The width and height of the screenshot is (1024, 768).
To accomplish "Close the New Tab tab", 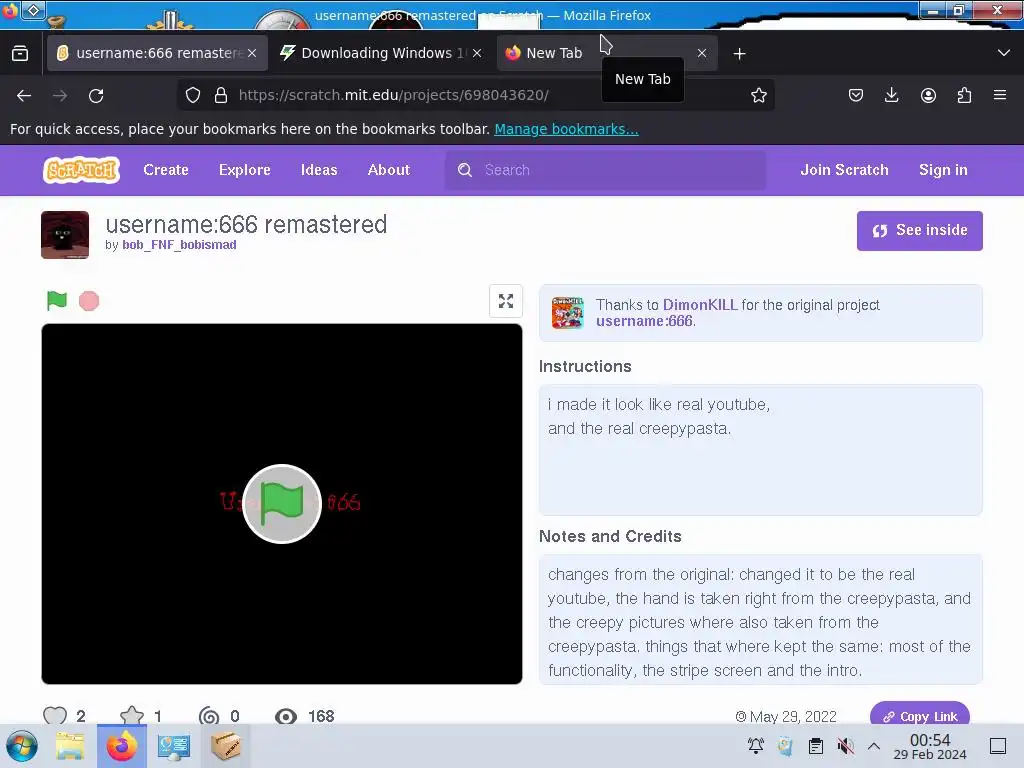I will (702, 53).
